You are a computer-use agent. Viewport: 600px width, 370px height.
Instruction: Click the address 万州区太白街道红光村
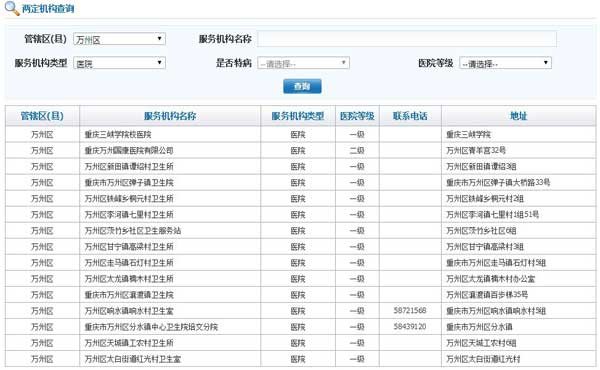[x=483, y=360]
